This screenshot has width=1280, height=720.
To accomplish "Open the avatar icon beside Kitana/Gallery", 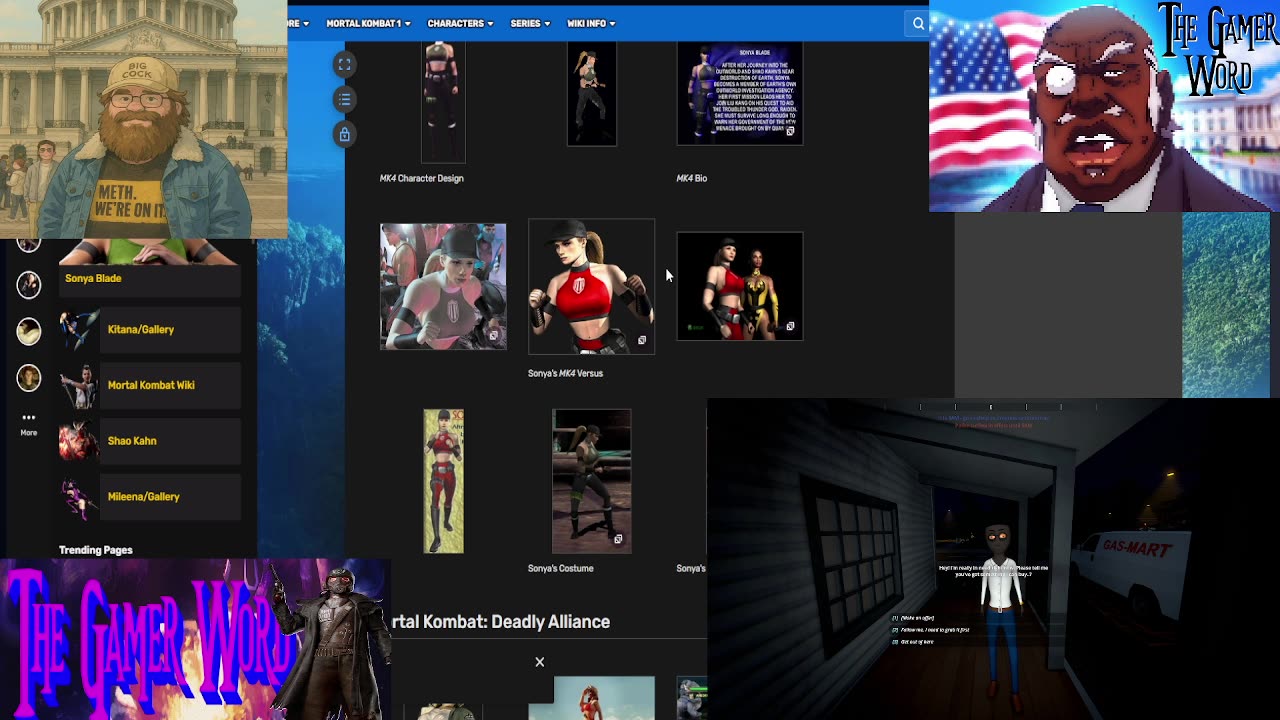I will [29, 332].
